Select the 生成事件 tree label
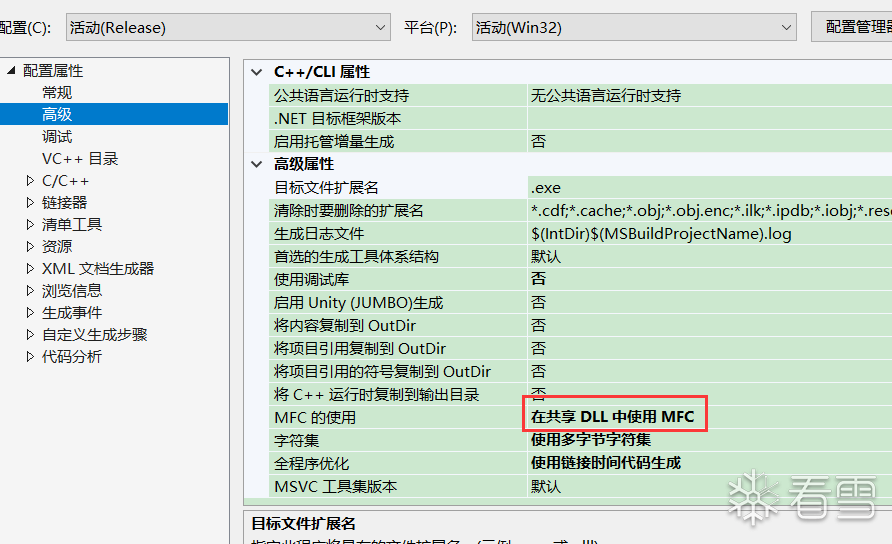The height and width of the screenshot is (544, 892). (x=72, y=312)
